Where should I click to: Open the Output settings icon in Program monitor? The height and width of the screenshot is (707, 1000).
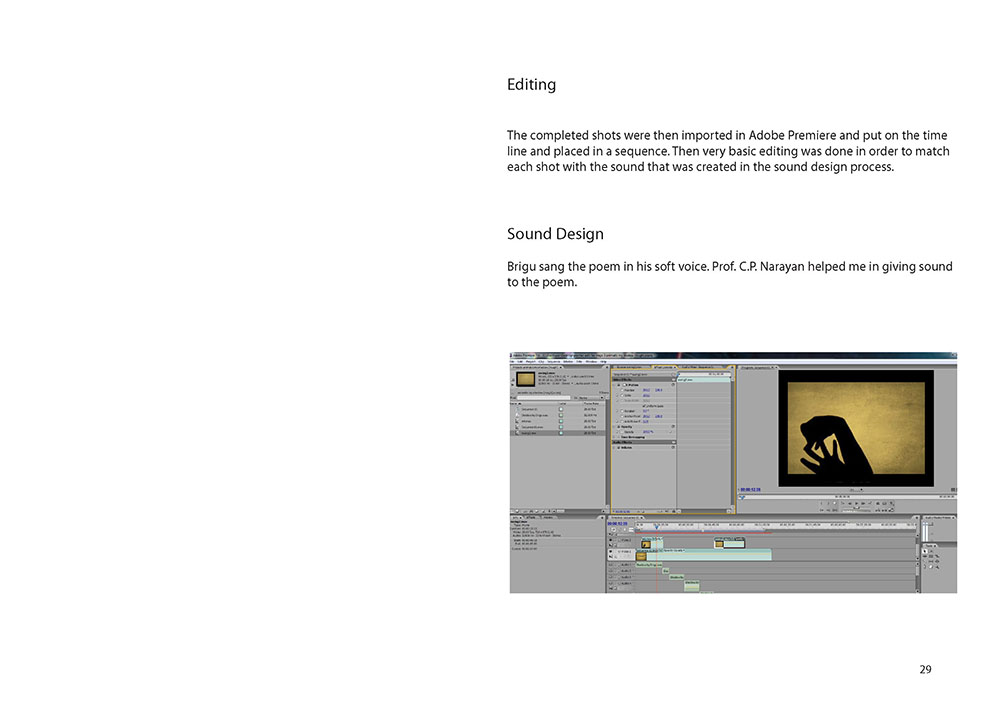(x=891, y=504)
